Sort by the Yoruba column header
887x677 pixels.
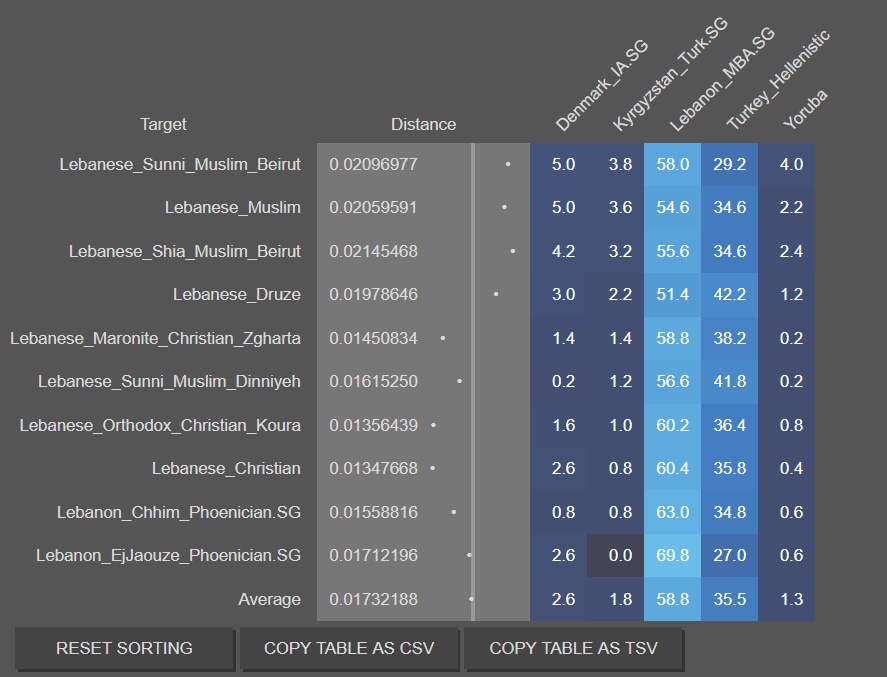(x=805, y=109)
